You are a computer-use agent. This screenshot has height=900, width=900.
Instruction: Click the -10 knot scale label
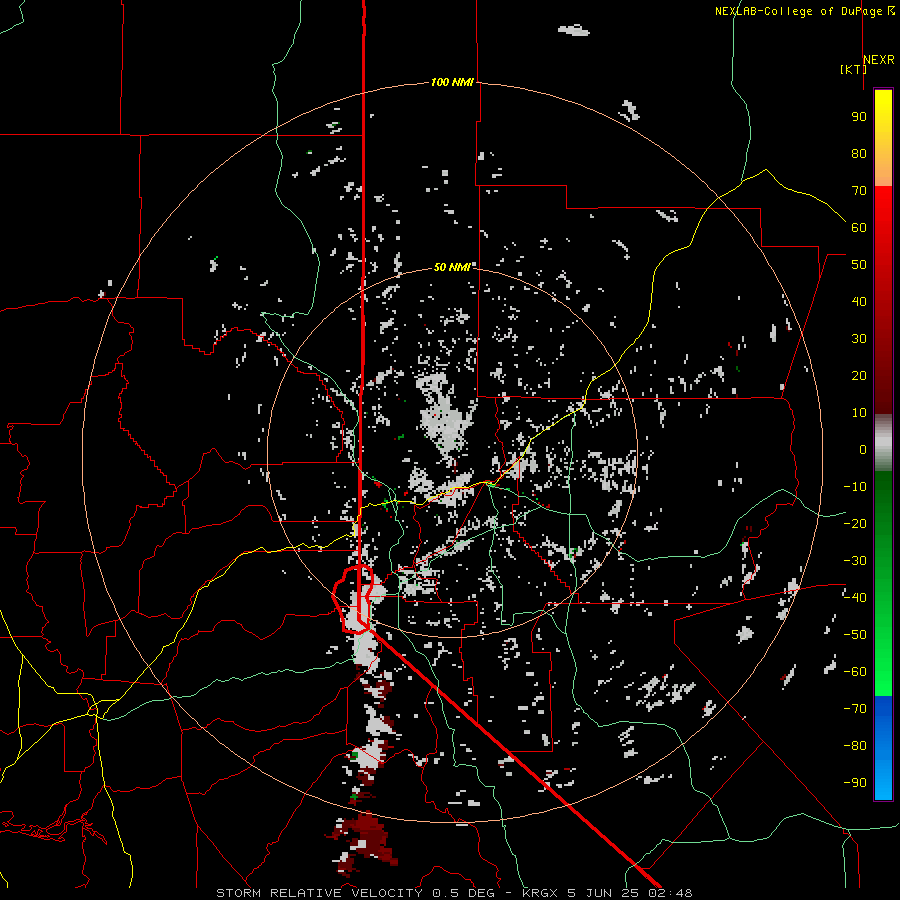(x=855, y=487)
